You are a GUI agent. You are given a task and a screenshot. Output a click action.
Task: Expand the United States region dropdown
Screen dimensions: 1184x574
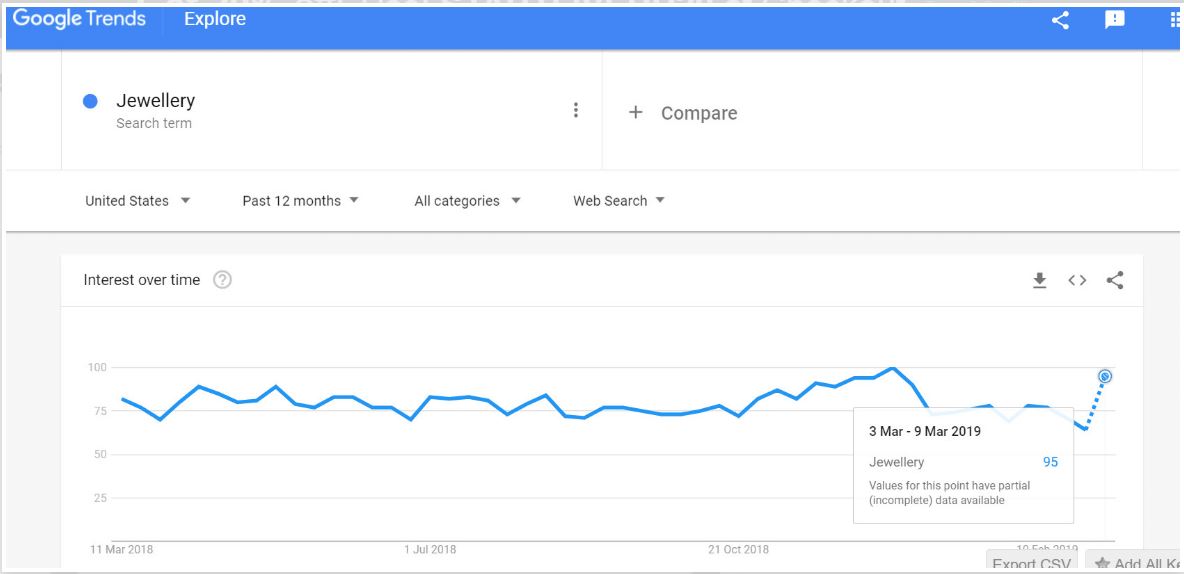tap(138, 201)
